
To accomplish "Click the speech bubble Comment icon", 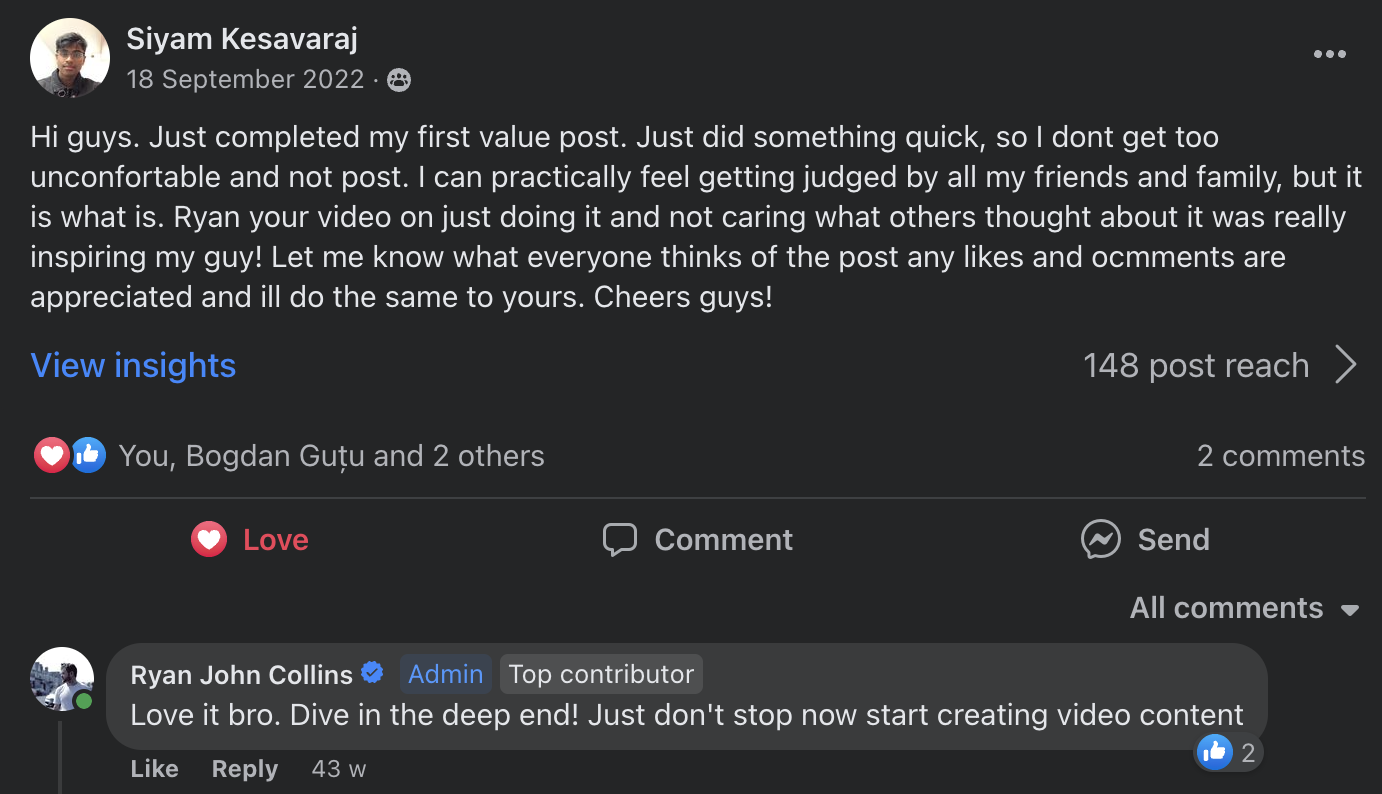I will click(x=620, y=540).
